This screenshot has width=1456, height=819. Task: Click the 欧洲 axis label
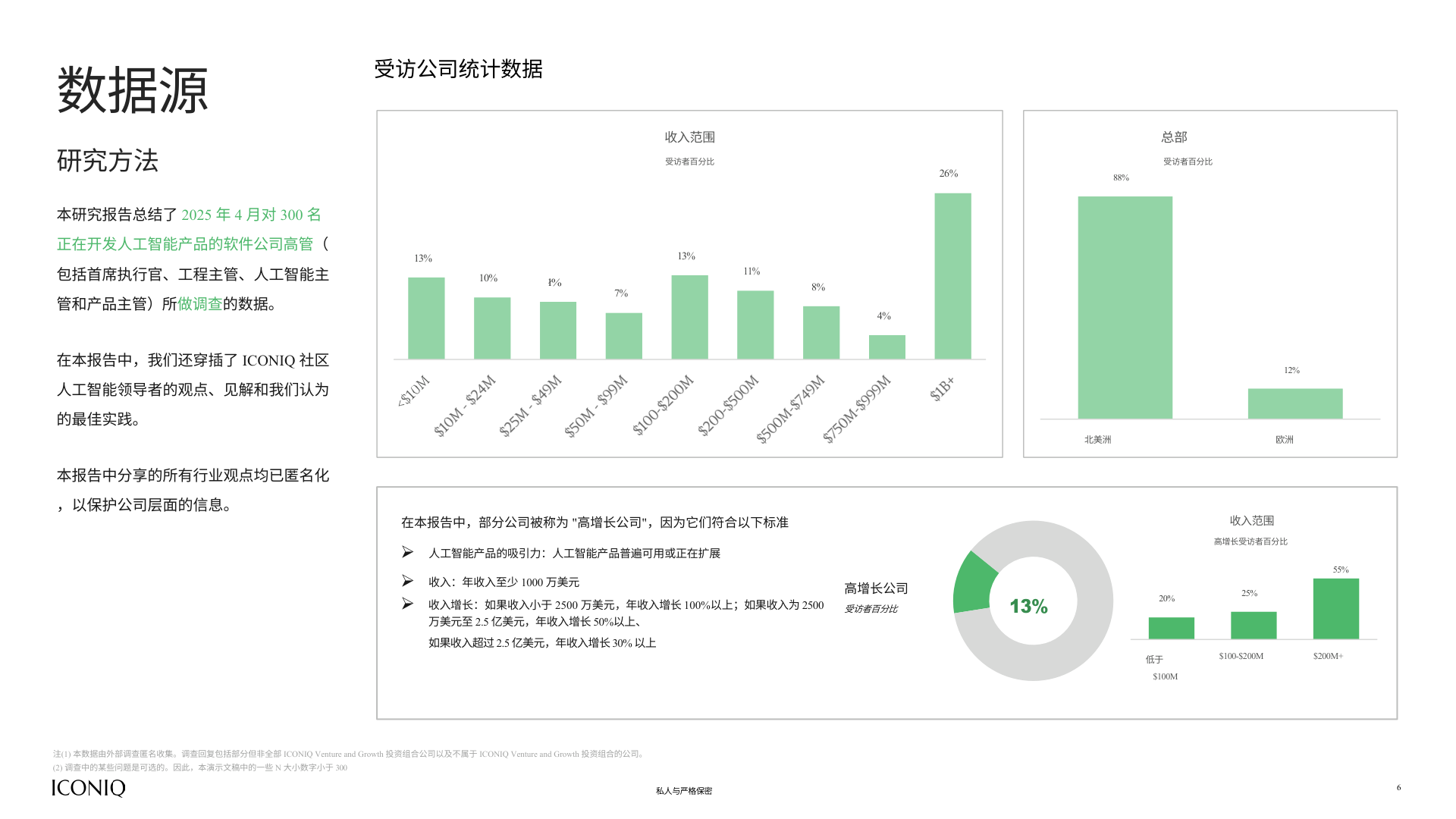point(1284,440)
